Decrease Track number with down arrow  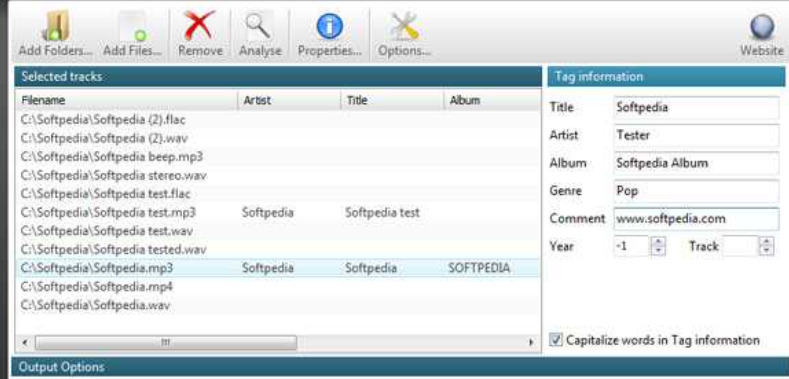pyautogui.click(x=766, y=250)
